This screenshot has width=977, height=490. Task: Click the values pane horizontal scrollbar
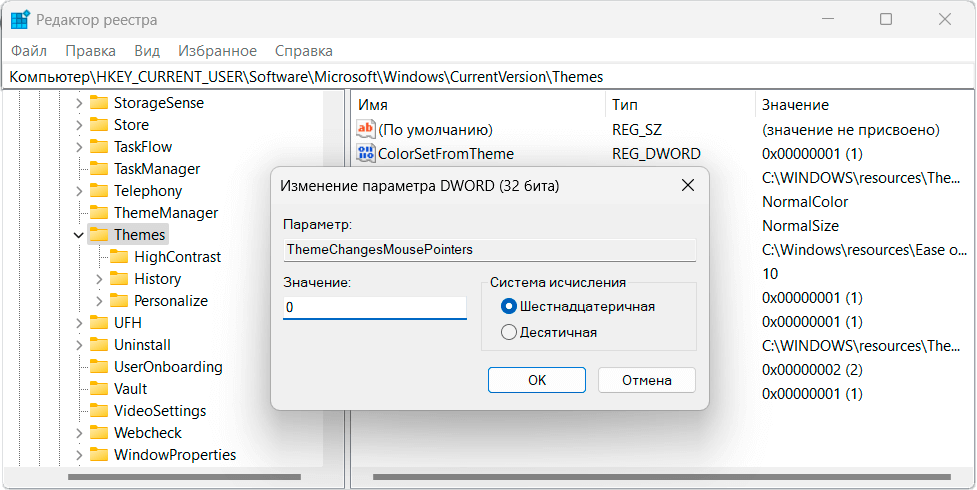click(x=662, y=477)
